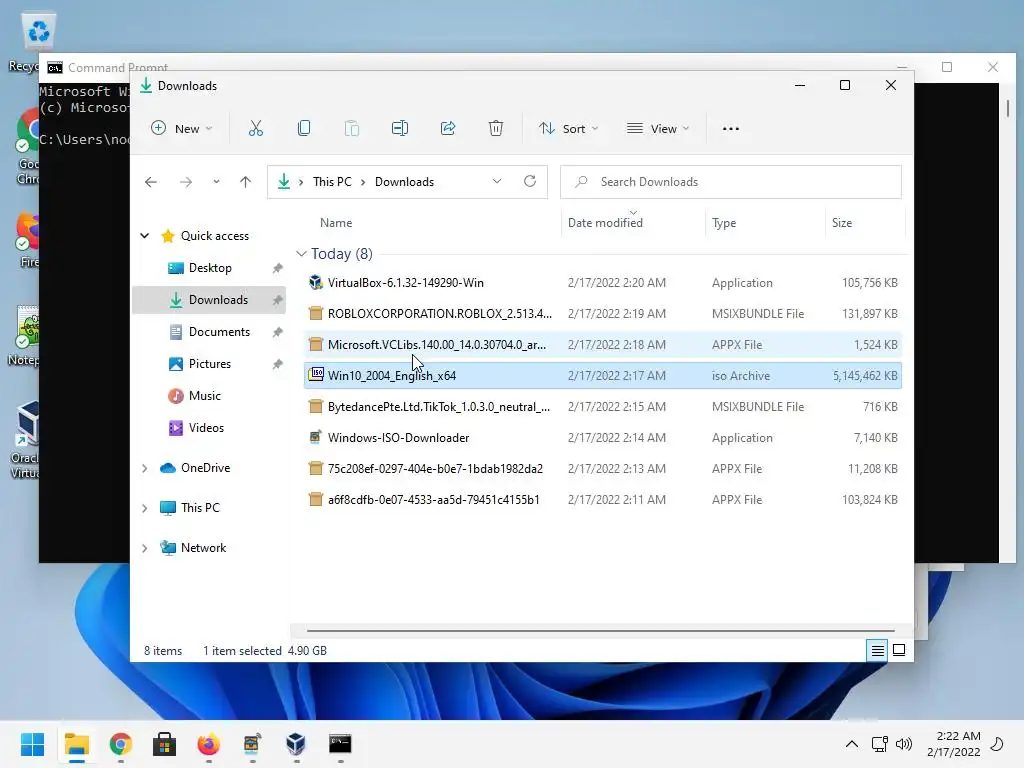The width and height of the screenshot is (1024, 768).
Task: Click the Command Prompt window vertical scrollbar
Action: pos(1008,108)
